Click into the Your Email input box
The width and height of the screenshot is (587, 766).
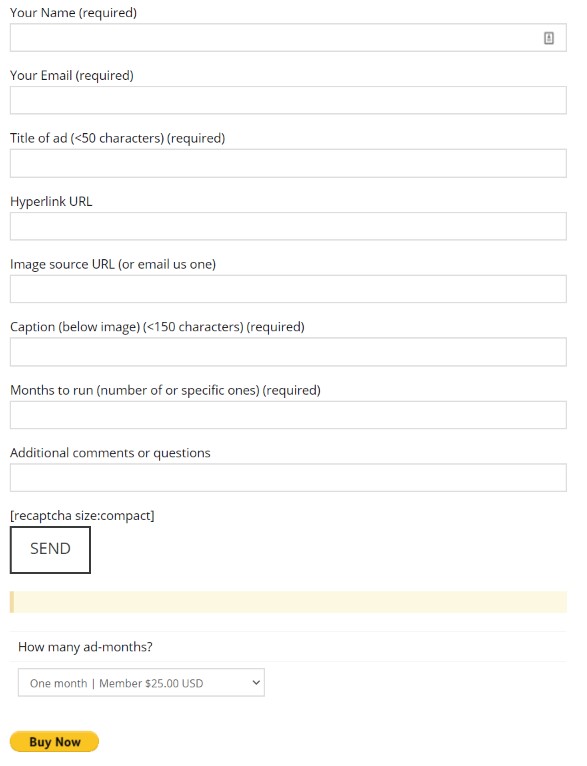(288, 100)
